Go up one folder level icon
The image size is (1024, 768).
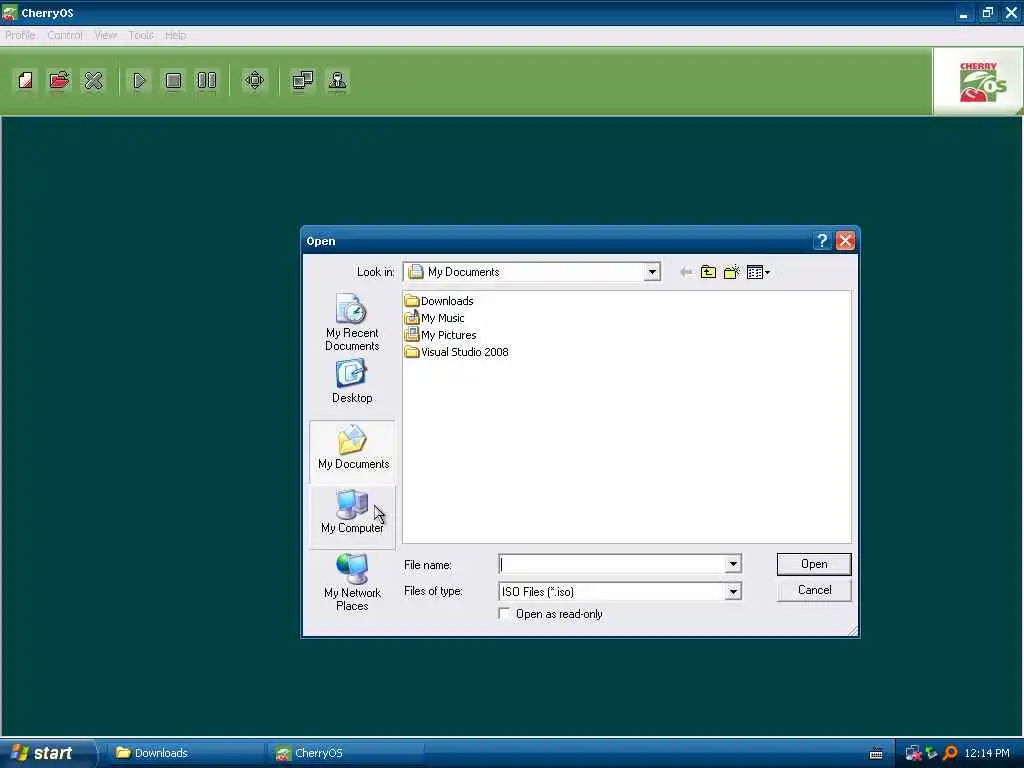click(708, 272)
